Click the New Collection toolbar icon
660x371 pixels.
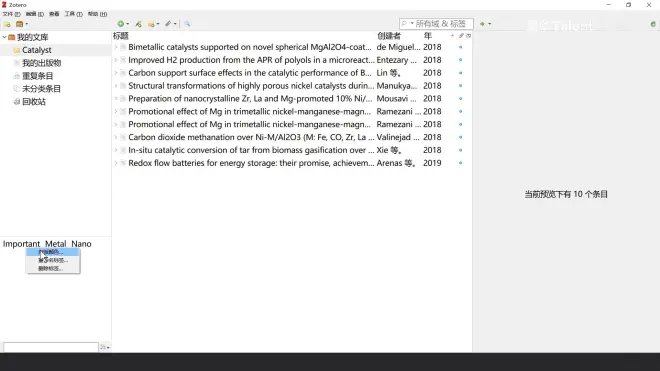(7, 24)
